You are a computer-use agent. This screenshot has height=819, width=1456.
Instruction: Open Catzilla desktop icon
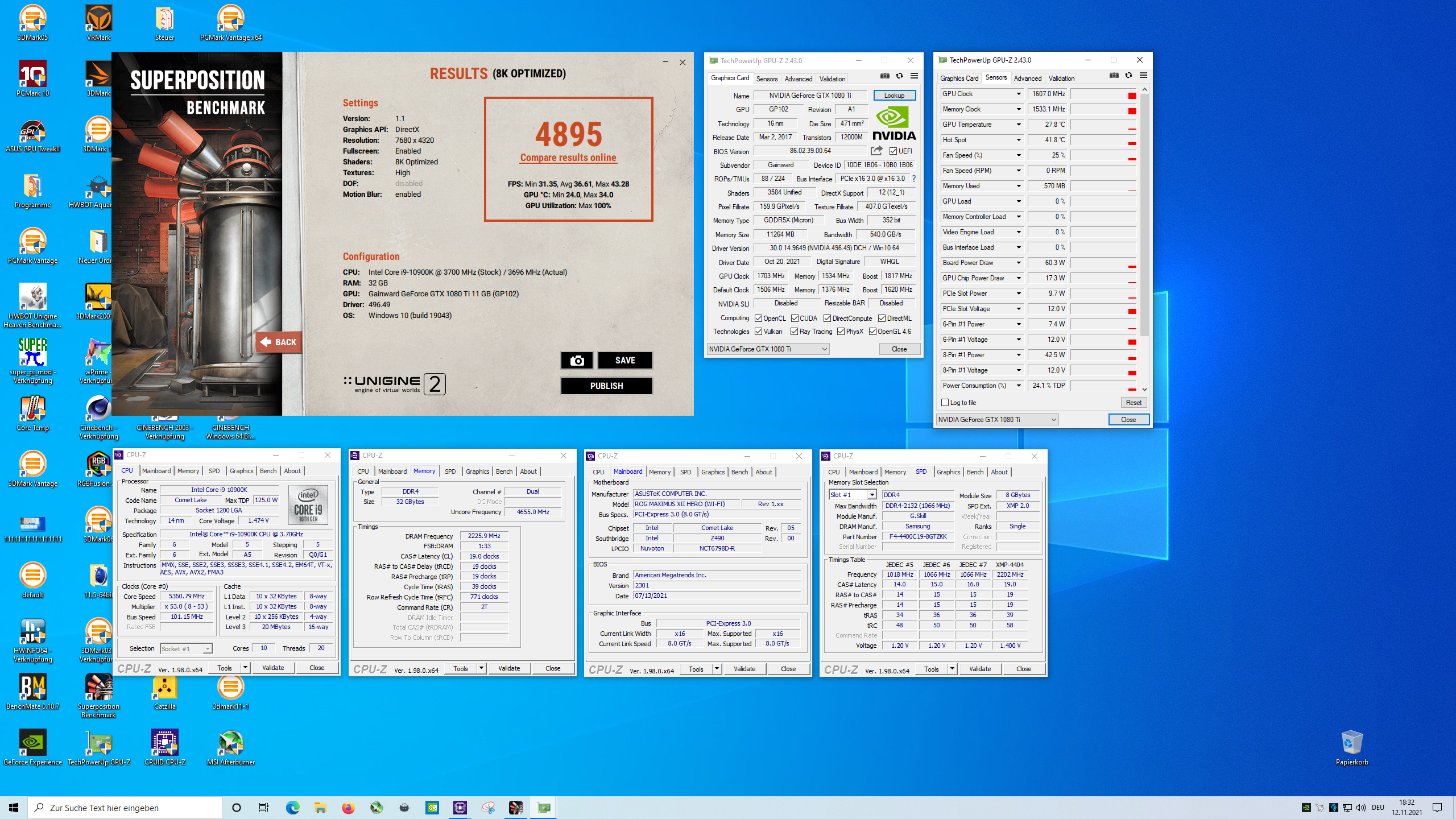[165, 692]
